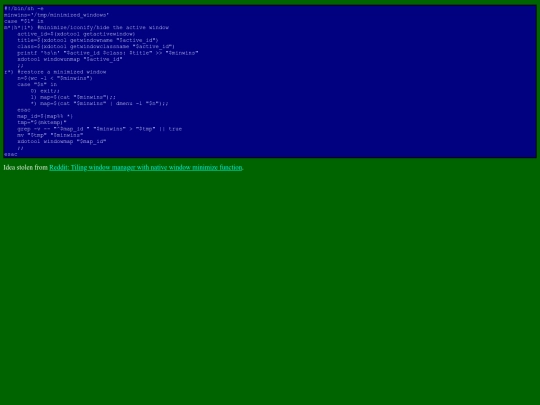Click the 'xdotool windowunmap' line
Image resolution: width=540 pixels, height=405 pixels.
70,59
